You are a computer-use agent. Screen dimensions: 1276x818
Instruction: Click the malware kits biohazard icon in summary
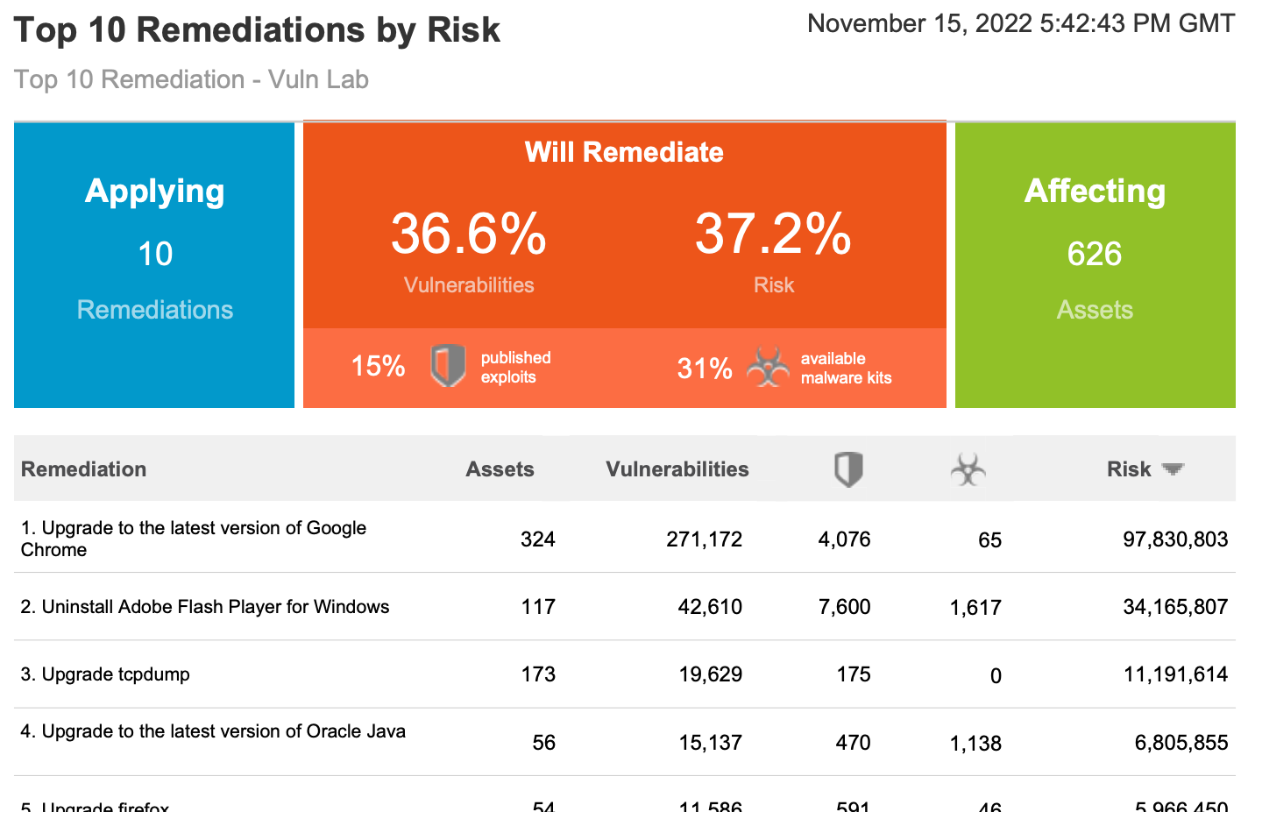767,368
